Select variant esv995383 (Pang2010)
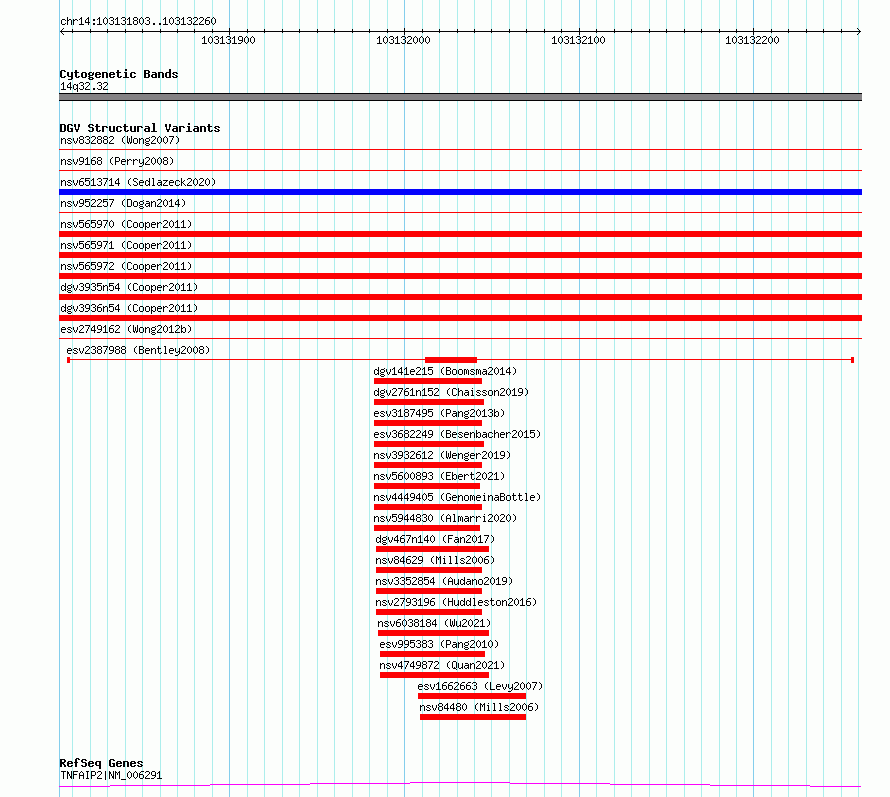The height and width of the screenshot is (797, 890). point(439,644)
